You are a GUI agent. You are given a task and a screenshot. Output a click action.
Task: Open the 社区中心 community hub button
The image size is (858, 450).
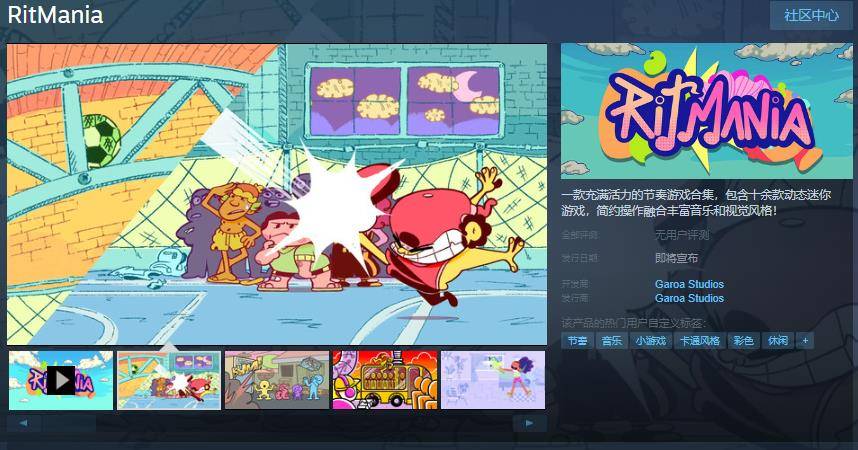[810, 15]
